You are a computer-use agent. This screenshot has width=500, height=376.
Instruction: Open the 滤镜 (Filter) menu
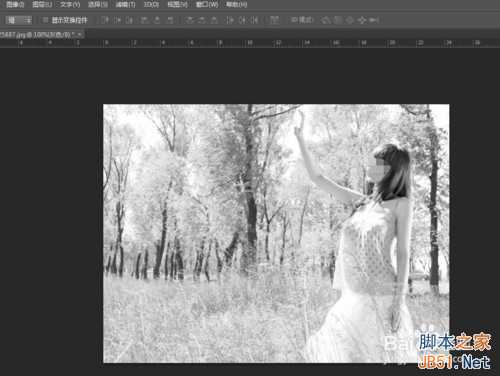click(125, 4)
